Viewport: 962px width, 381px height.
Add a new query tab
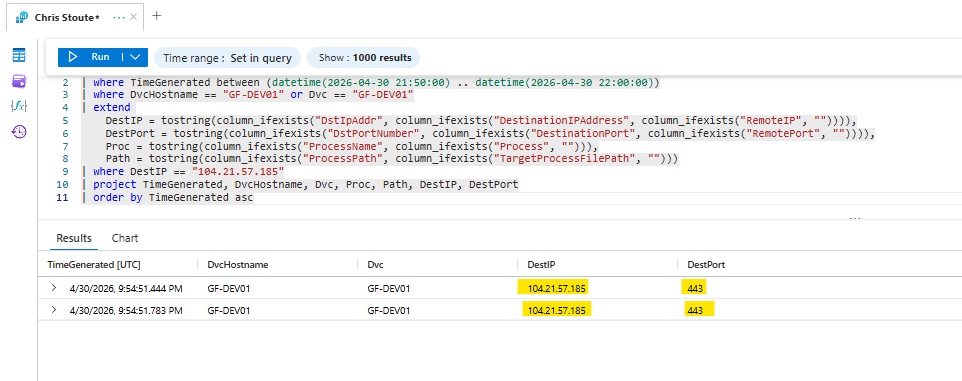pos(156,16)
